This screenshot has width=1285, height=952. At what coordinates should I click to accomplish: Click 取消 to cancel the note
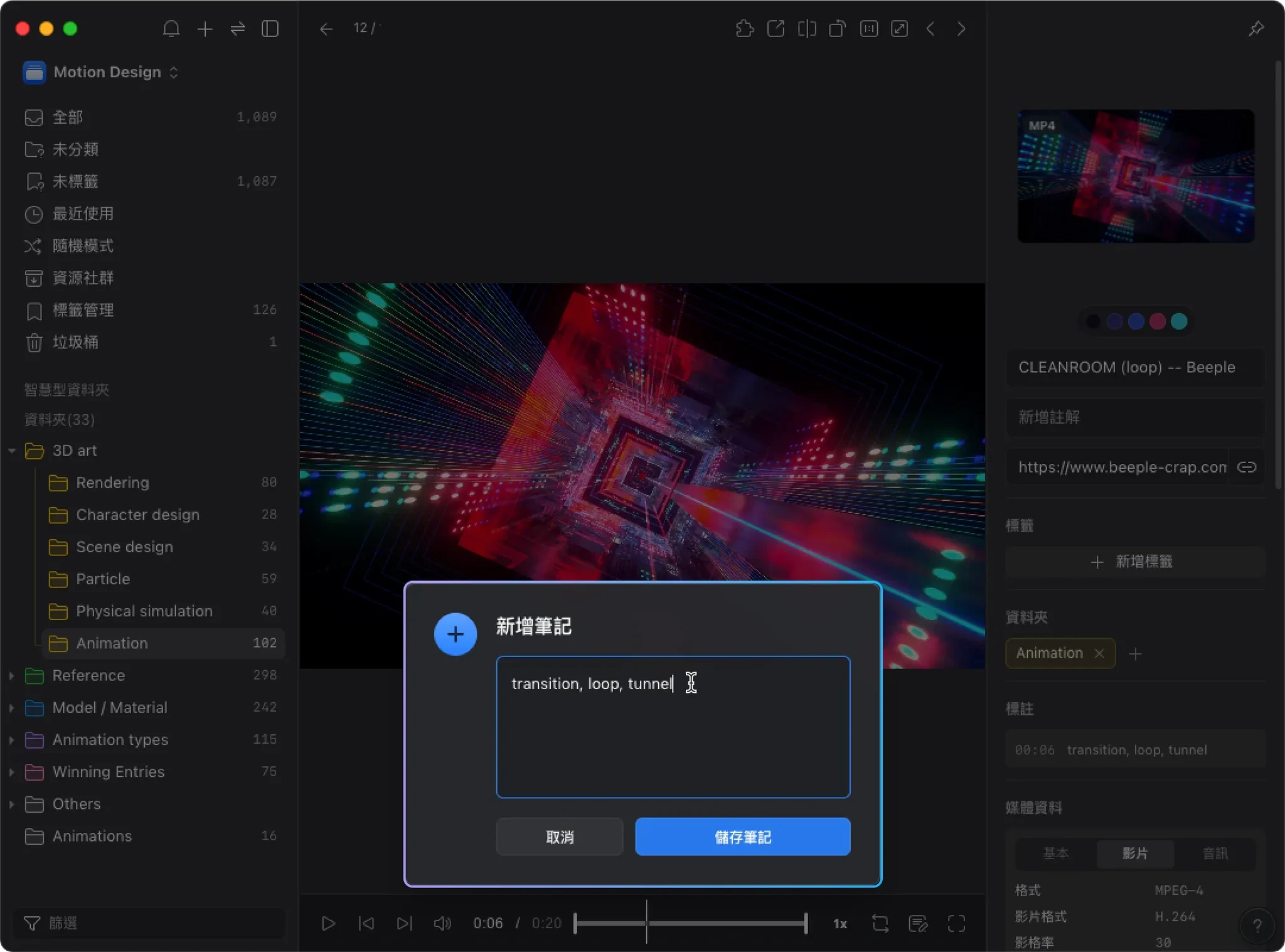tap(560, 837)
